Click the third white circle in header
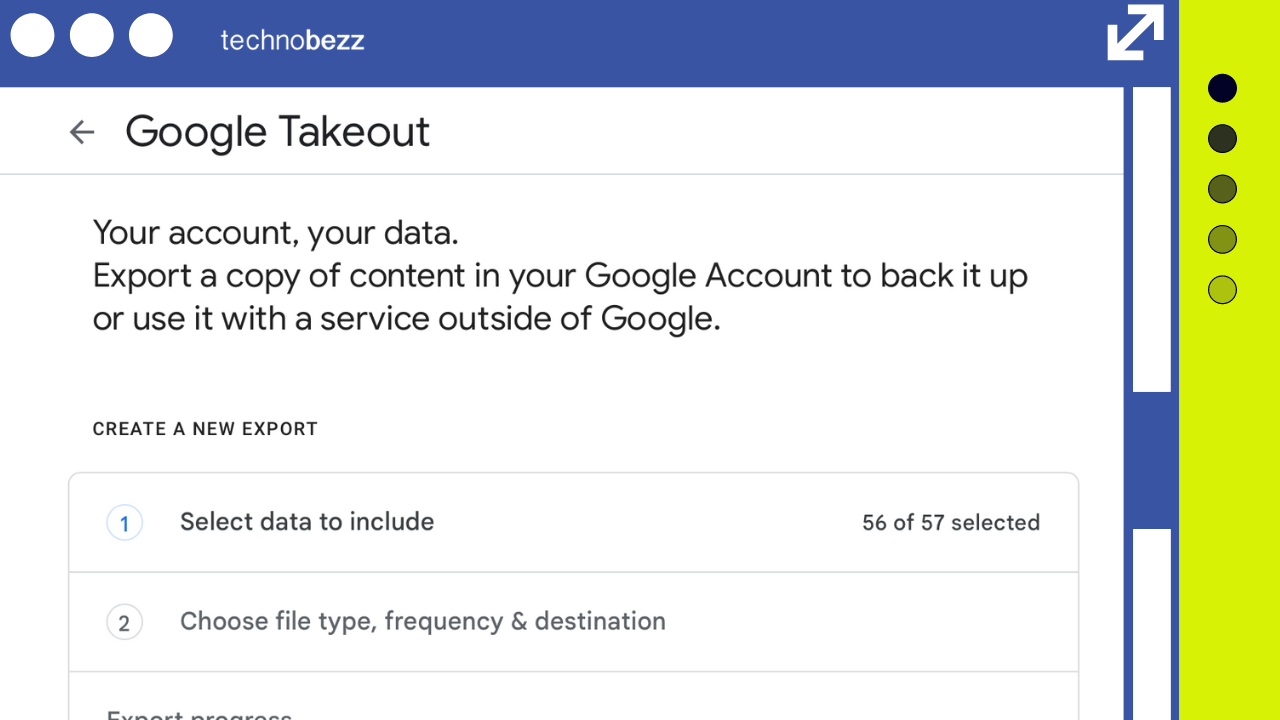 click(x=151, y=36)
